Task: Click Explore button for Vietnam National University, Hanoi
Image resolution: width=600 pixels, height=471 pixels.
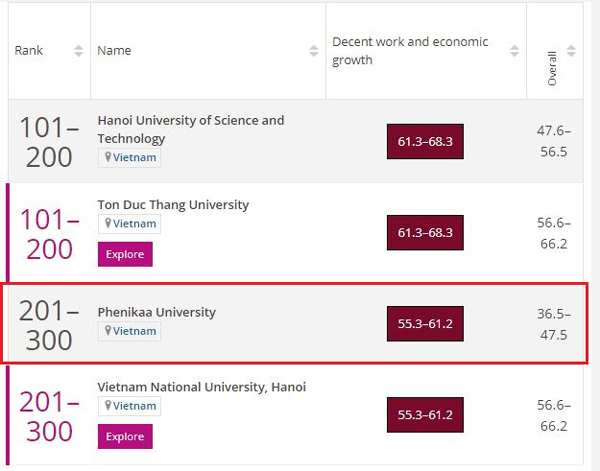Action: tap(125, 436)
